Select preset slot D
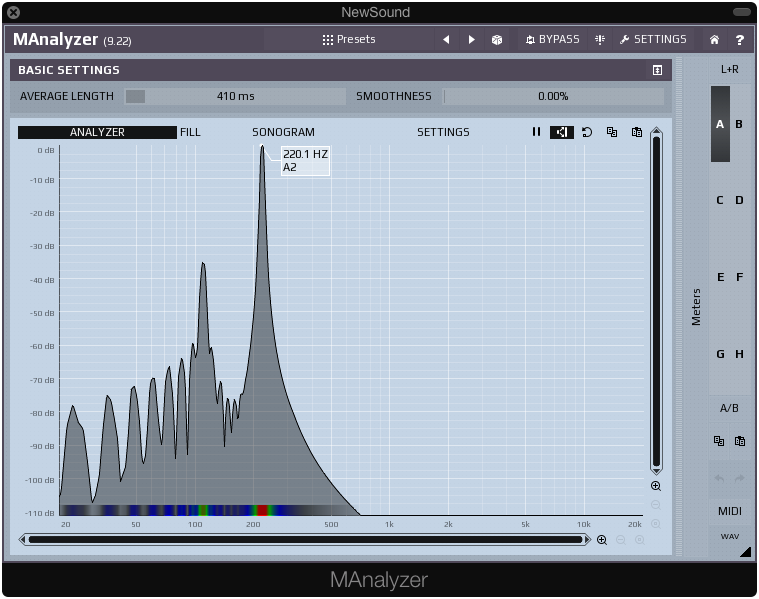759x599 pixels. (739, 200)
